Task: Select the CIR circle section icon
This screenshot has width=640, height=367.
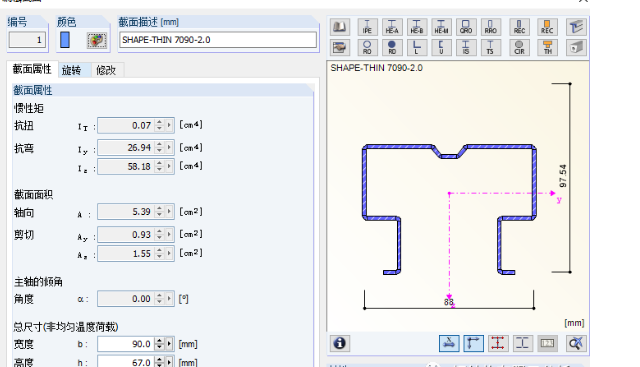Action: (519, 47)
